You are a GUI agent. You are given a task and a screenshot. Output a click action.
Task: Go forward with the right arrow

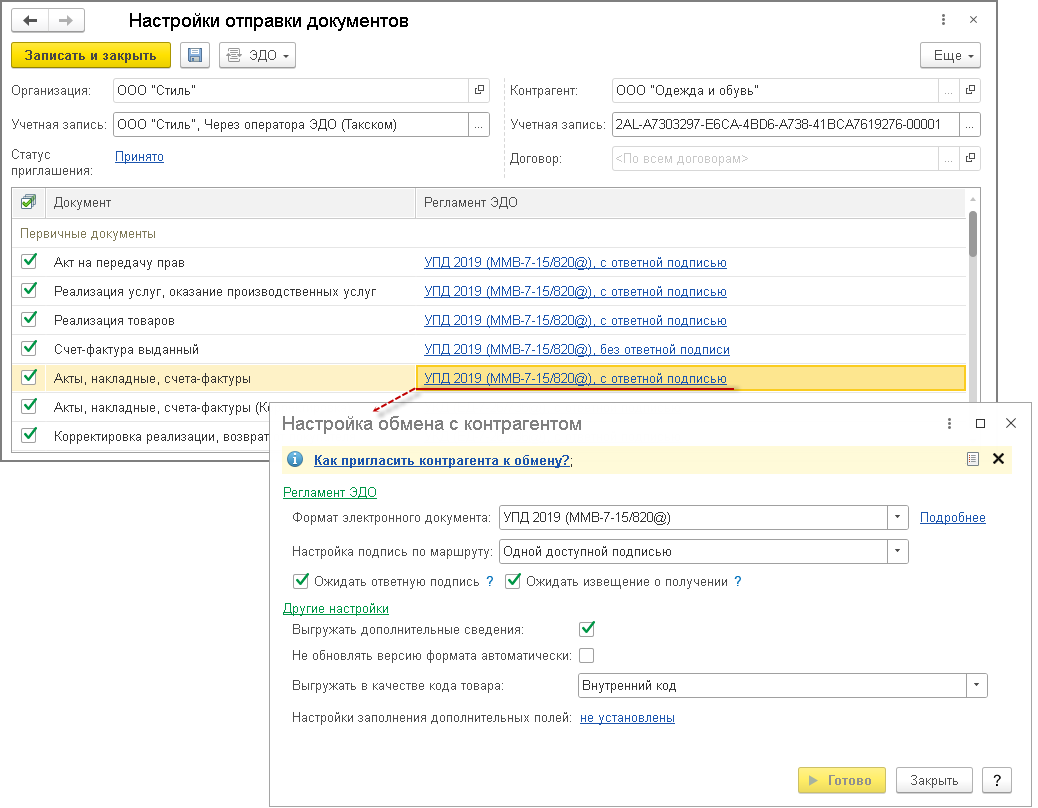coord(66,20)
